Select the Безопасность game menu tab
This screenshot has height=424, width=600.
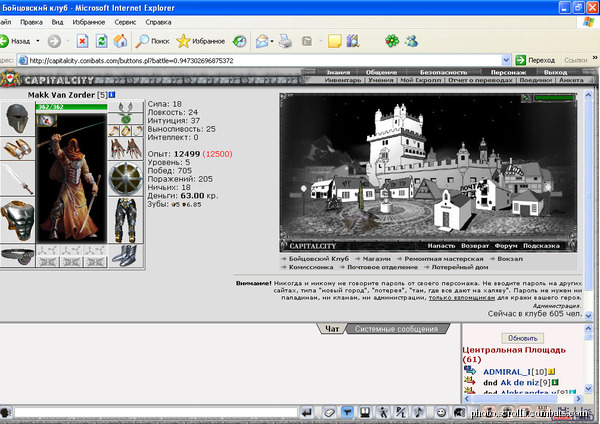pyautogui.click(x=443, y=72)
